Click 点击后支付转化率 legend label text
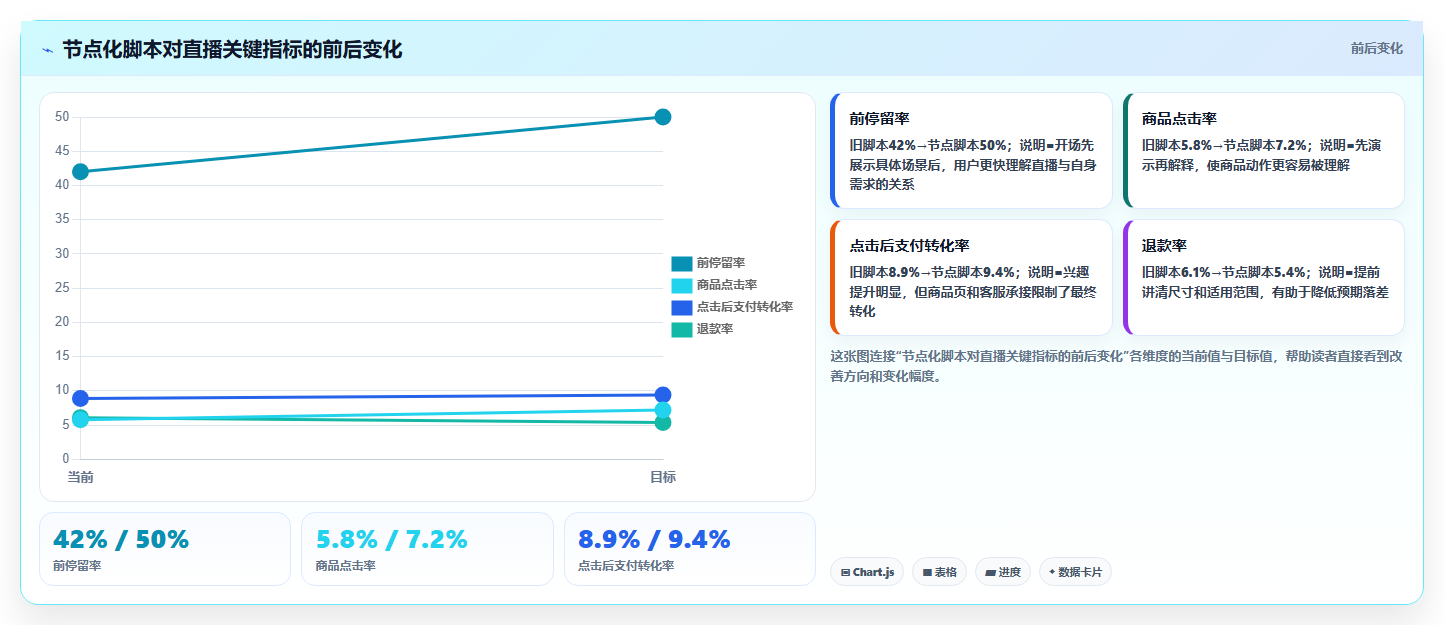Screen dimensions: 1444x625 click(x=745, y=307)
